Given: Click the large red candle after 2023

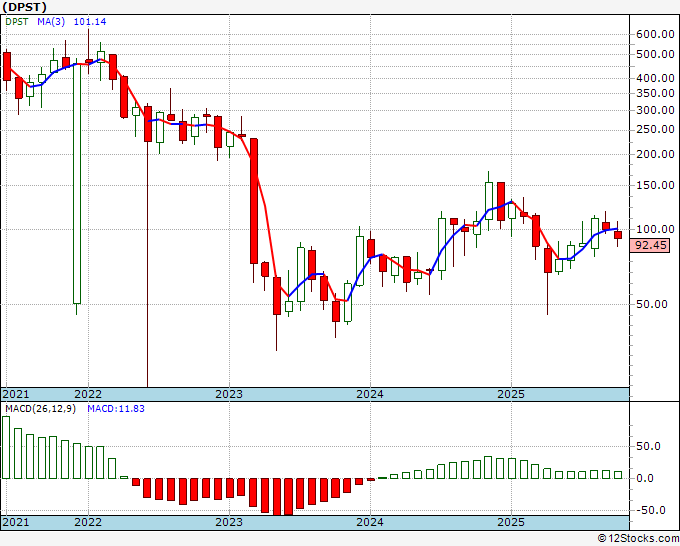Looking at the screenshot, I should (254, 201).
